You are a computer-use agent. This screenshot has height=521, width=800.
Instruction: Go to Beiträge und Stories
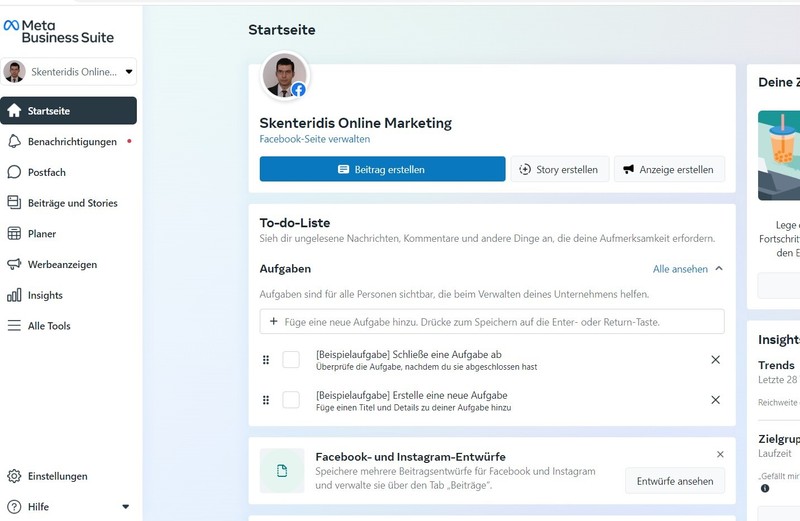pyautogui.click(x=68, y=203)
